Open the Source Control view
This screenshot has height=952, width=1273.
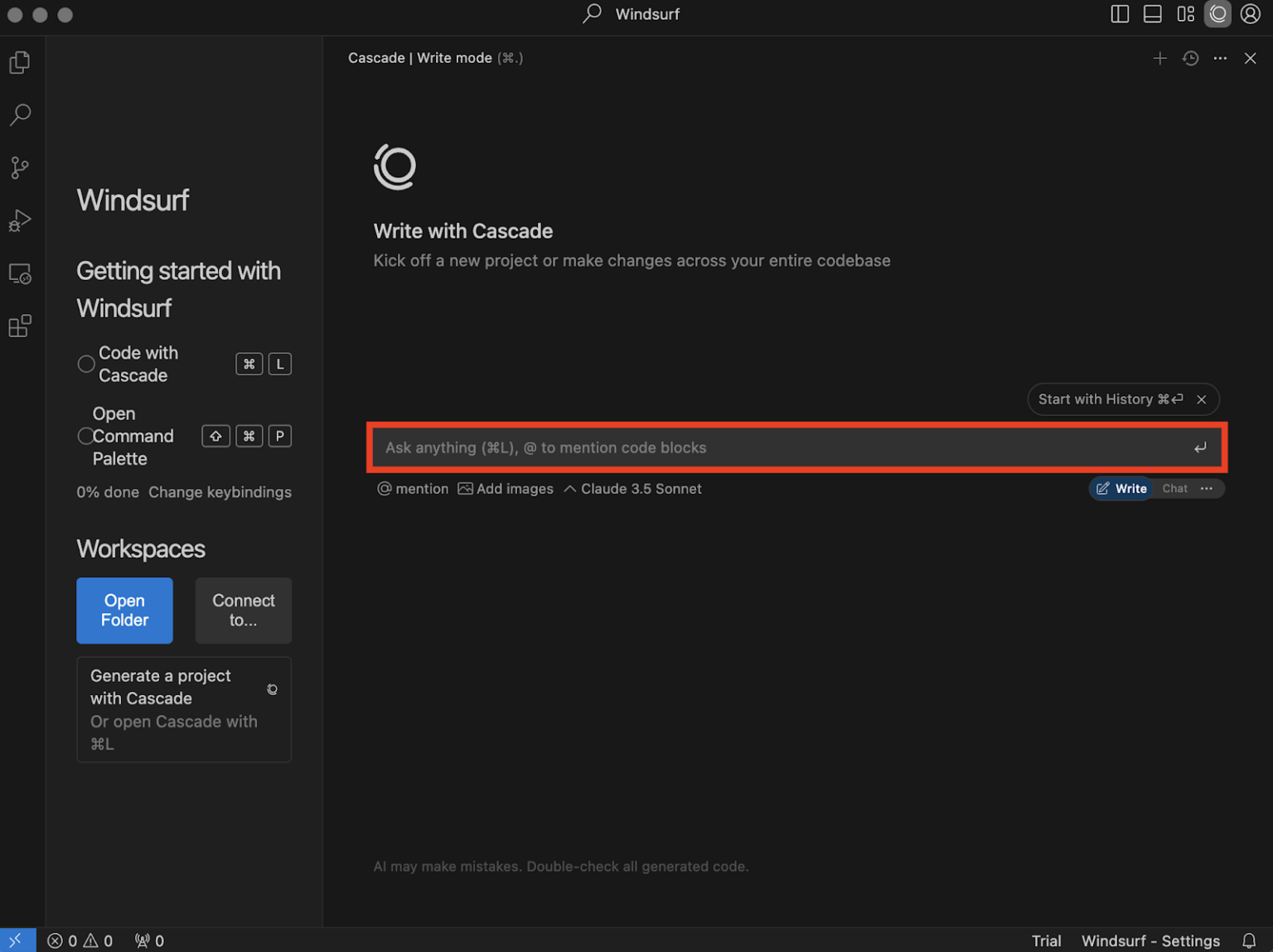pyautogui.click(x=20, y=168)
